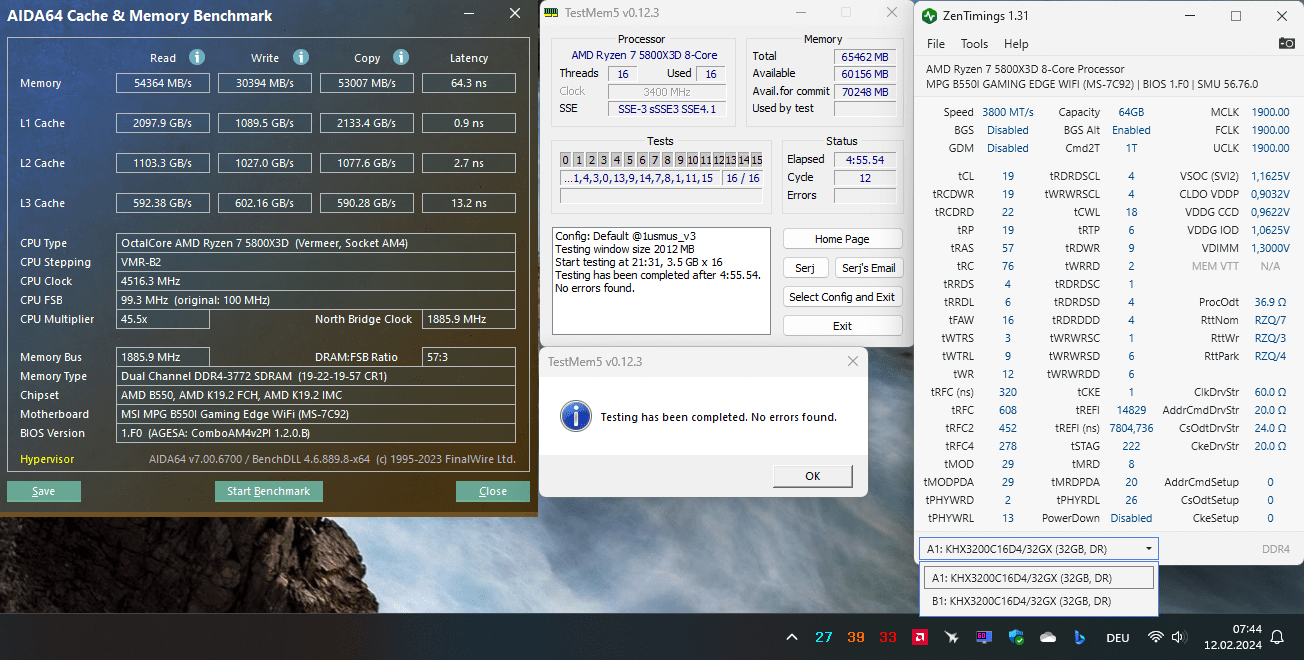Open the volume speaker tray icon
Screen dimensions: 1304x660
tap(1179, 637)
